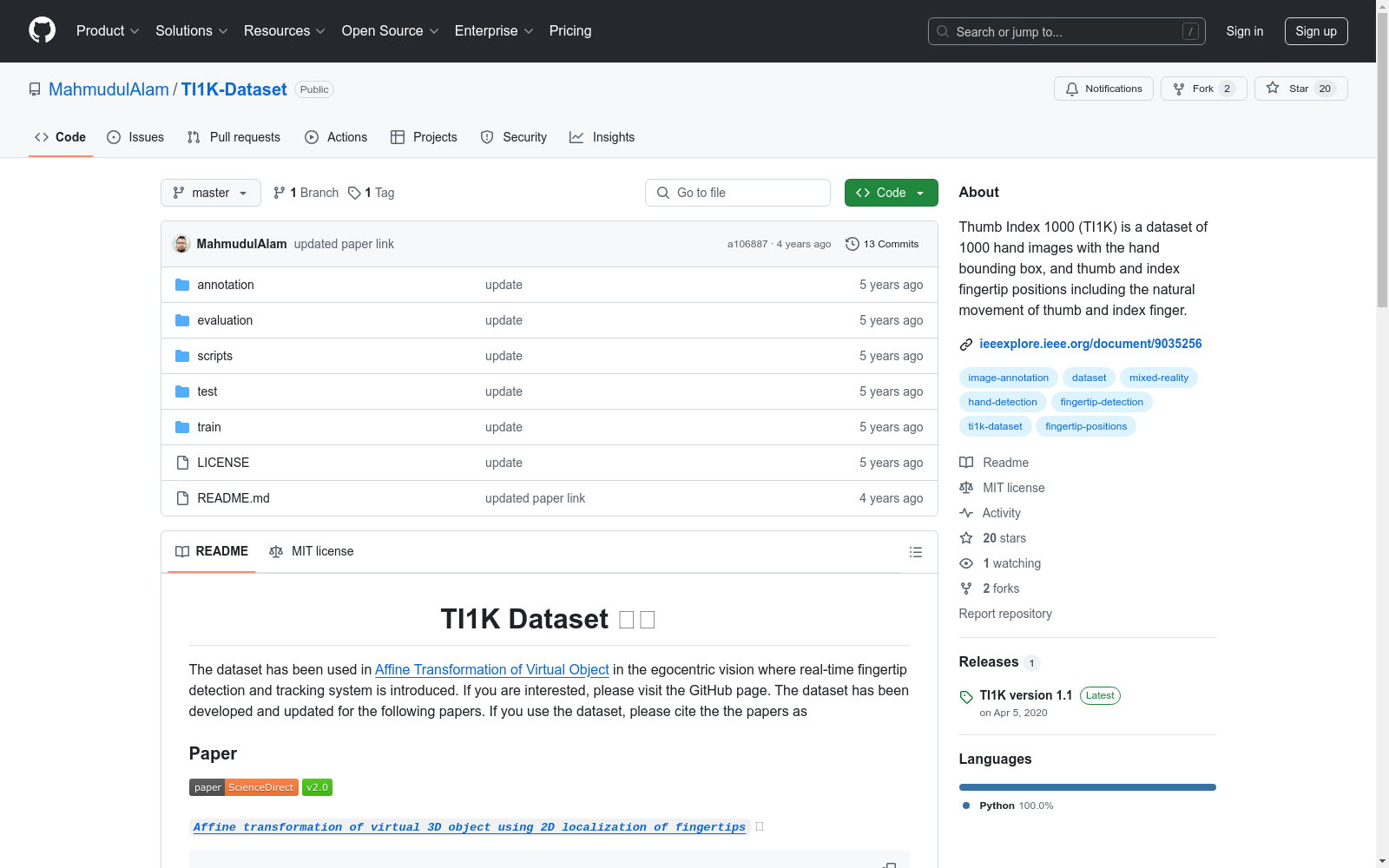
Task: Expand the Solutions menu
Action: pos(192,30)
